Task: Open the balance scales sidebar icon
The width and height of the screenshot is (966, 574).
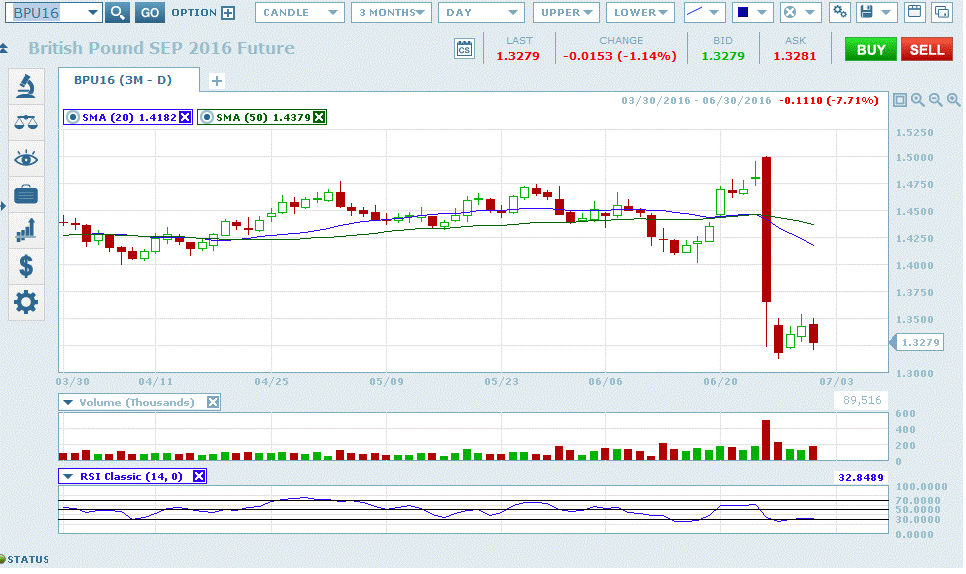Action: (x=26, y=123)
